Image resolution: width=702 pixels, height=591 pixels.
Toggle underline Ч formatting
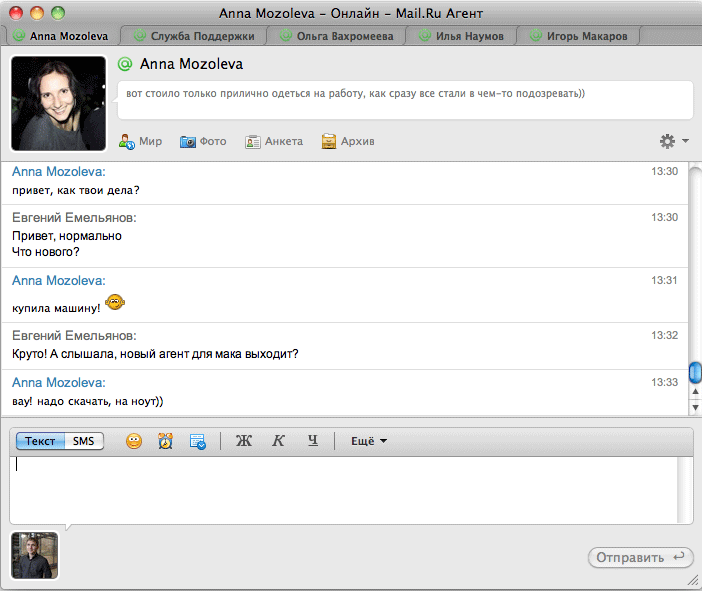[312, 441]
